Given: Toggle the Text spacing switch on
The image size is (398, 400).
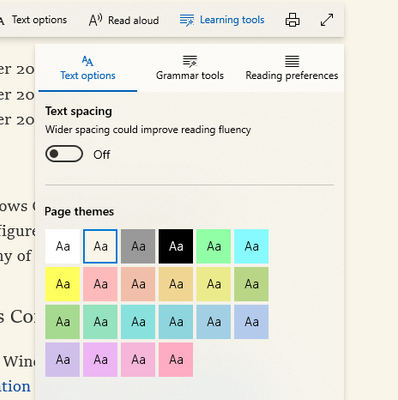Looking at the screenshot, I should (x=64, y=154).
